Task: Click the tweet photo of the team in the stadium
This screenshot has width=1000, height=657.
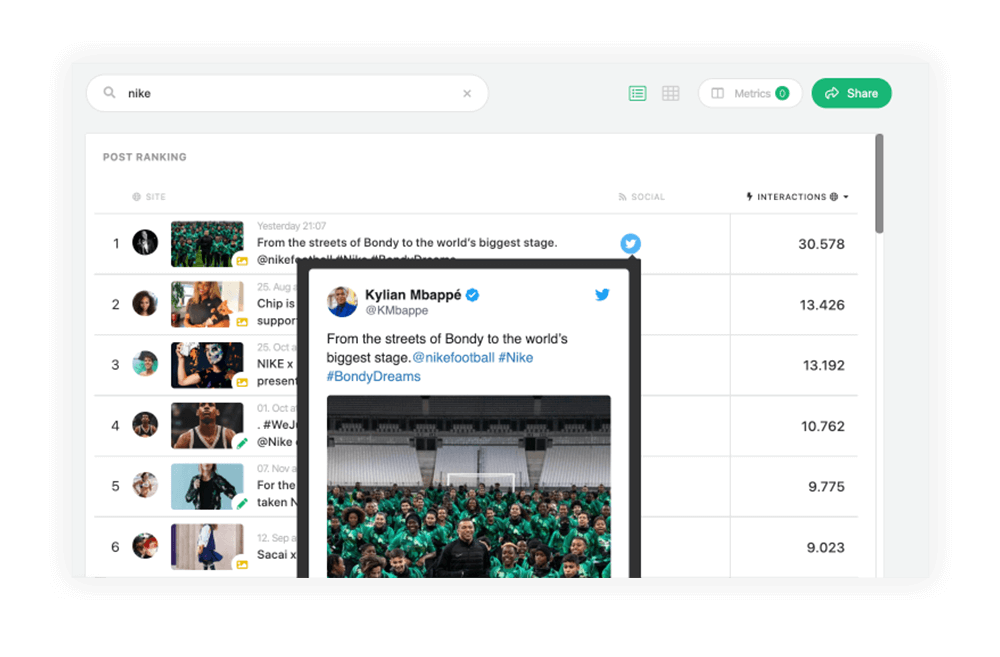Action: pyautogui.click(x=469, y=487)
